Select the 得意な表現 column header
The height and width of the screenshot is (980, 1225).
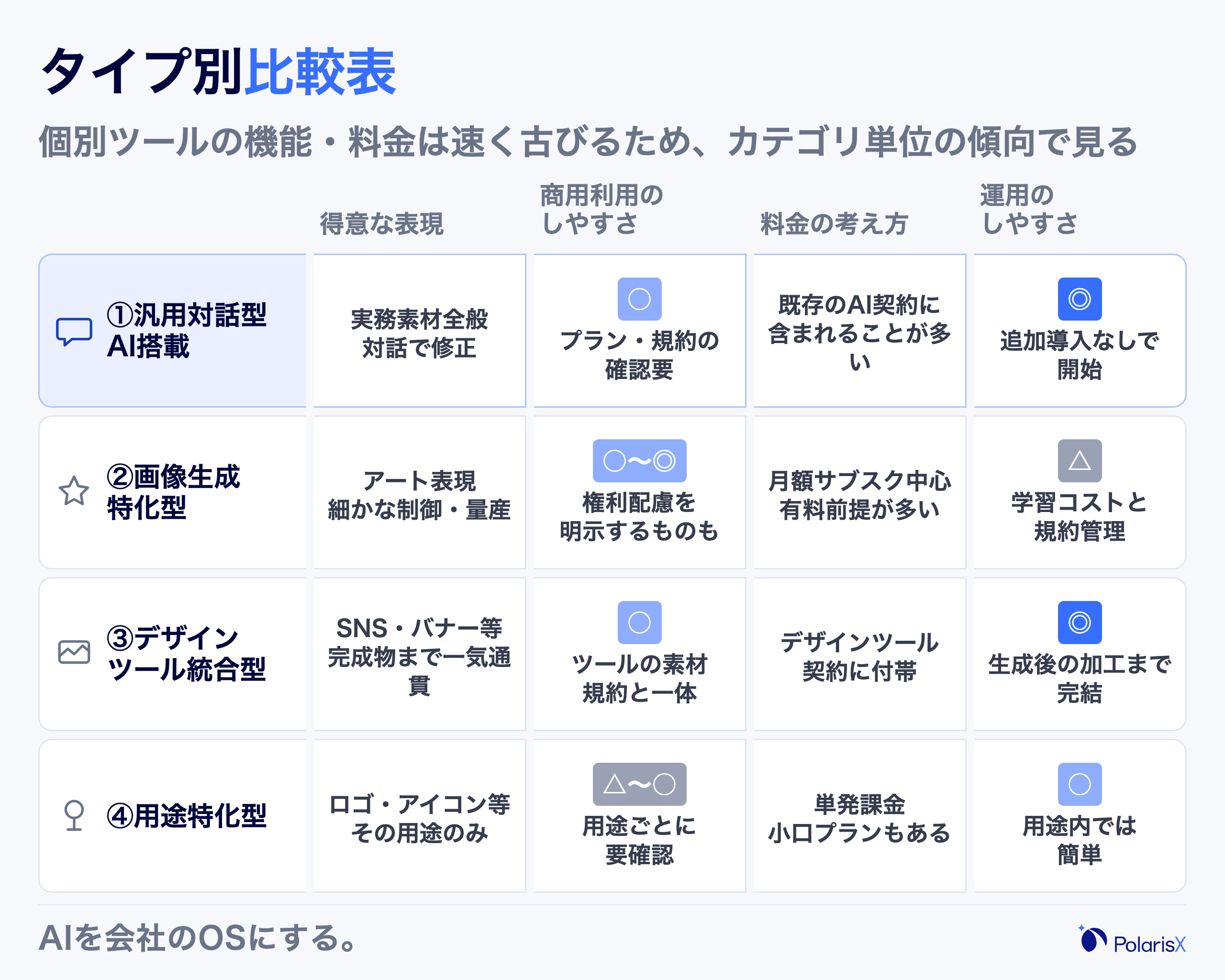(382, 223)
